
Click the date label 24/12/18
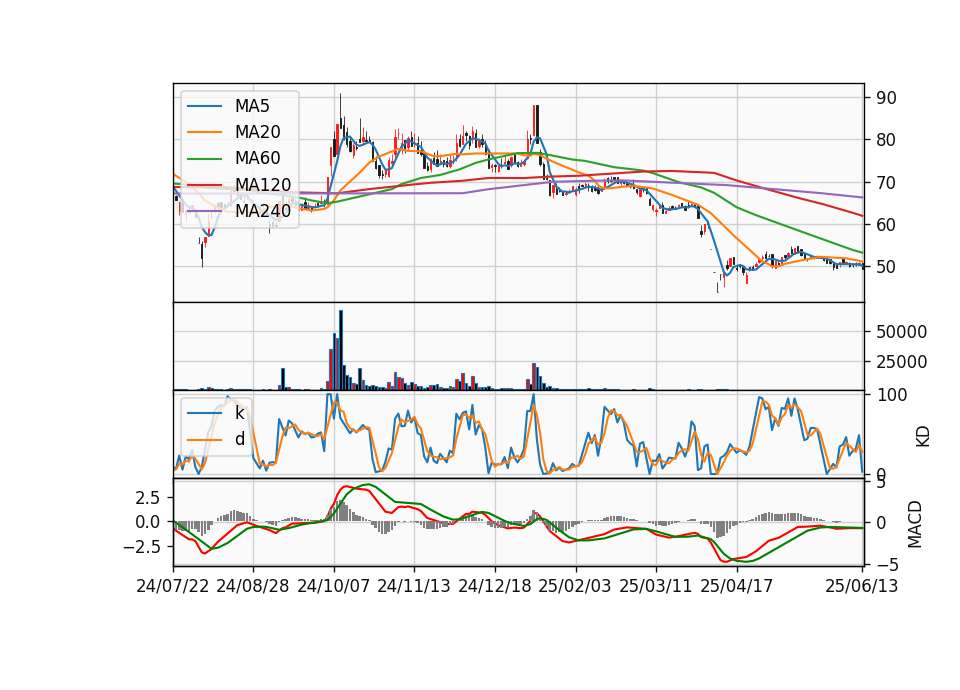[495, 586]
